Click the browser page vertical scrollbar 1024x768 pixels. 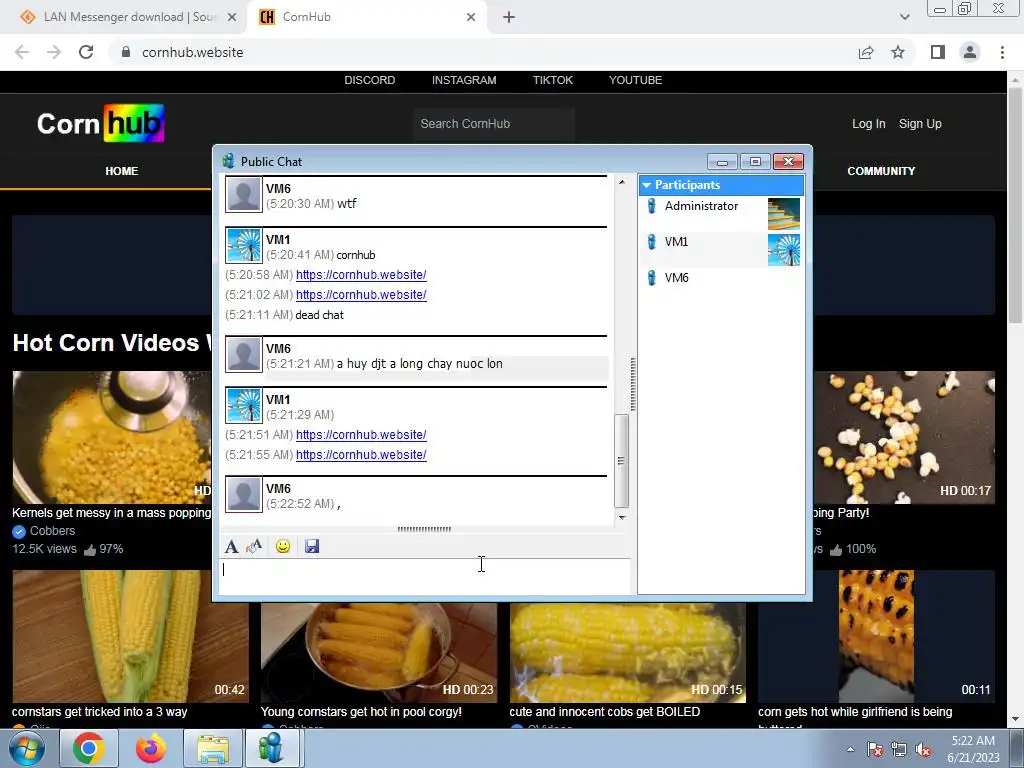point(1015,206)
